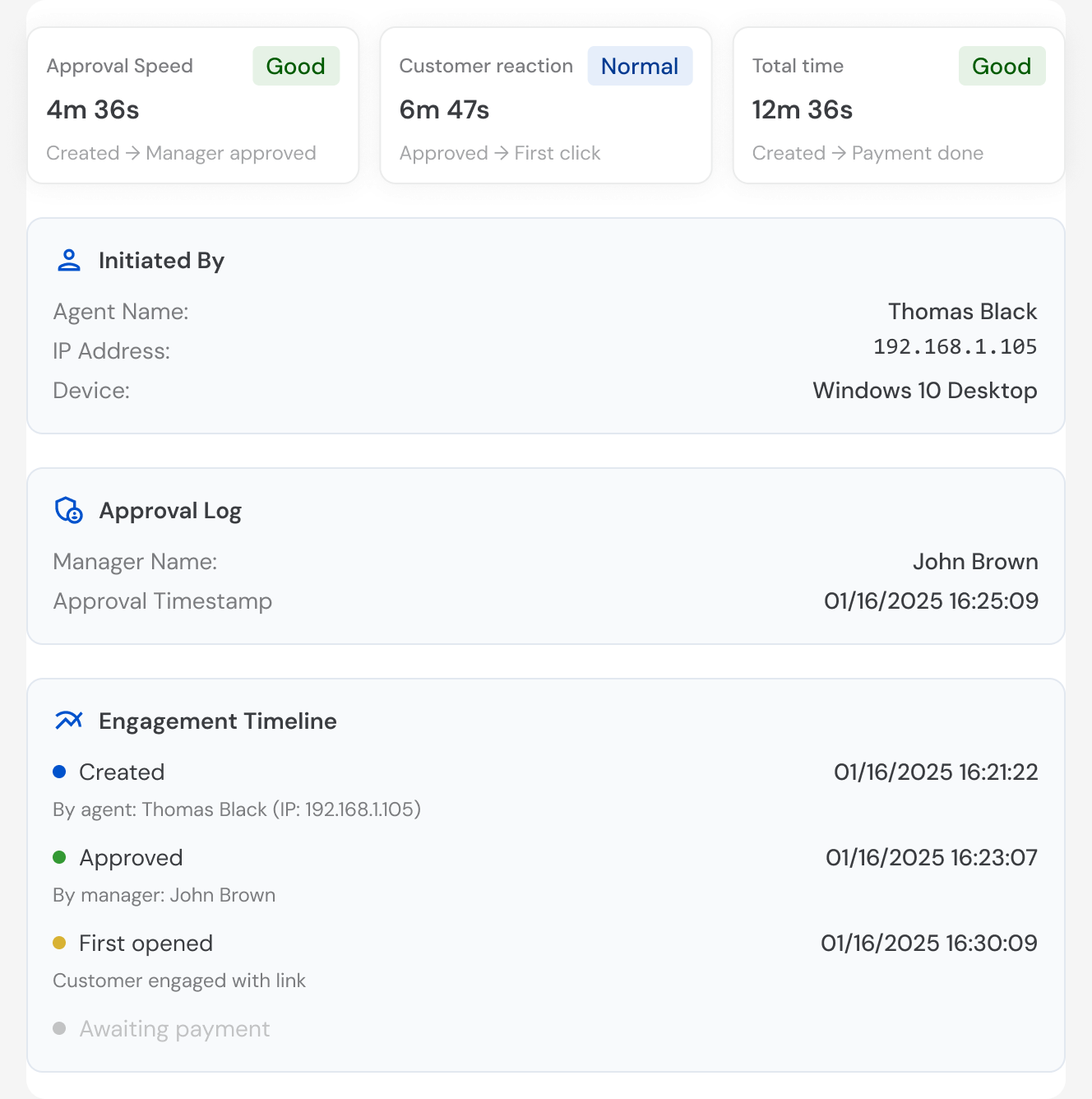Image resolution: width=1092 pixels, height=1099 pixels.
Task: Click the Agent Name: label
Action: tap(121, 312)
